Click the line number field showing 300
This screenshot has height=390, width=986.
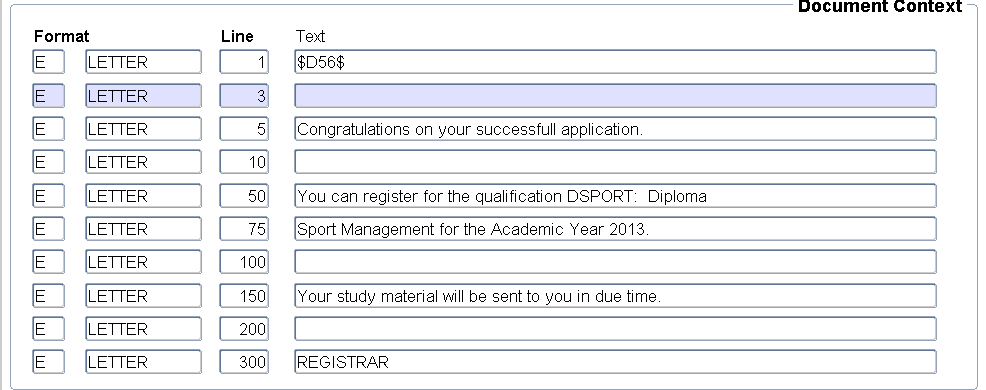[x=244, y=362]
